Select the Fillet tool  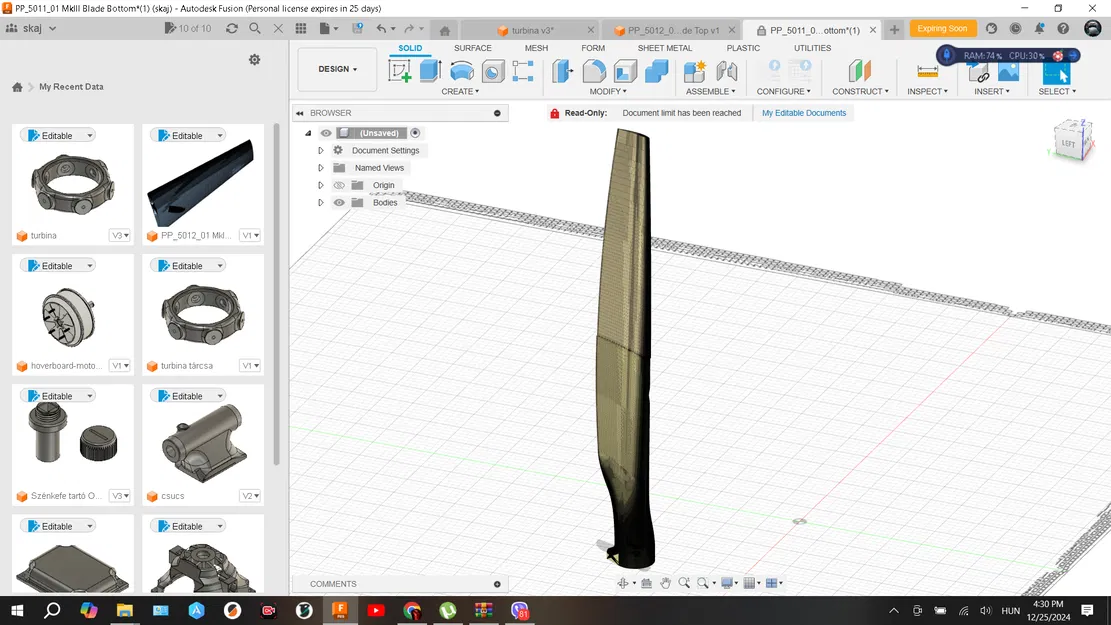click(x=594, y=71)
